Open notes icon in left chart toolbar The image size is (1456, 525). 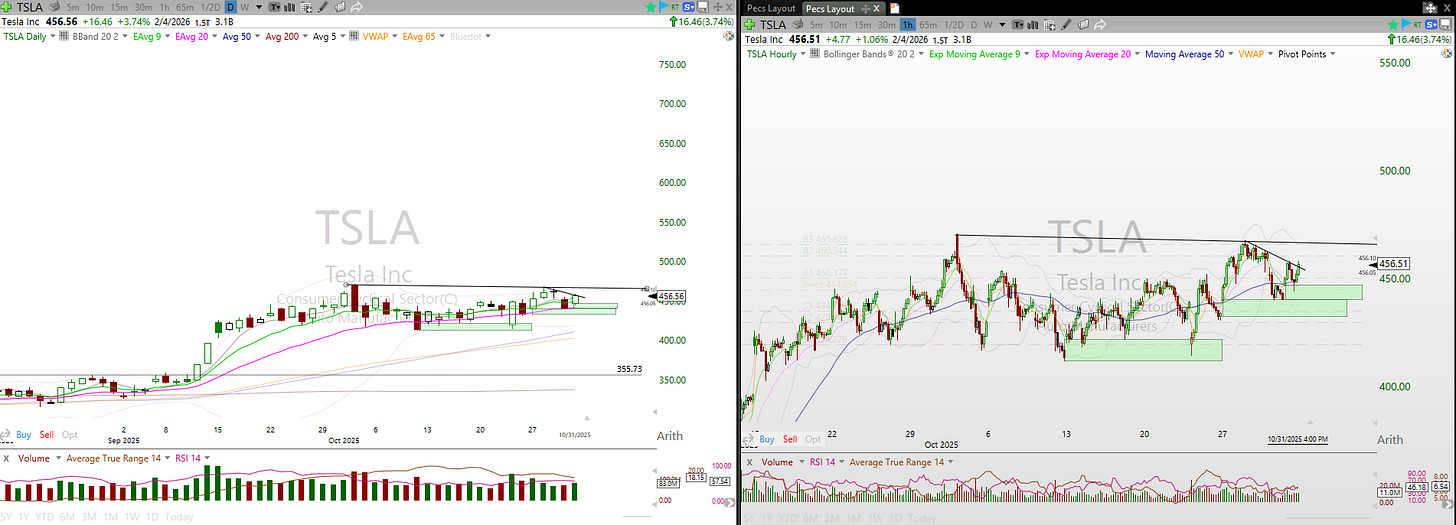click(x=340, y=7)
